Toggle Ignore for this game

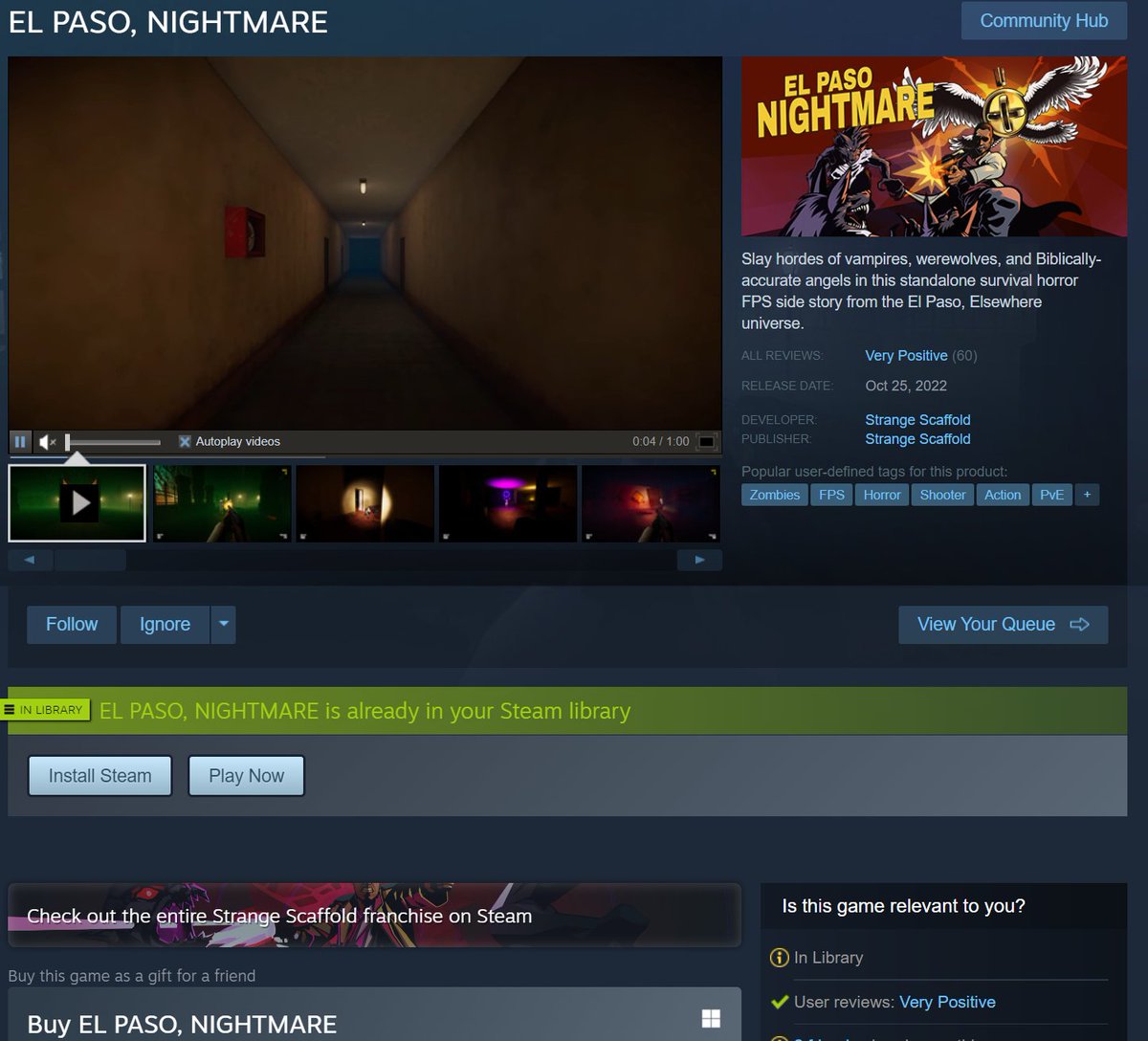(x=164, y=624)
